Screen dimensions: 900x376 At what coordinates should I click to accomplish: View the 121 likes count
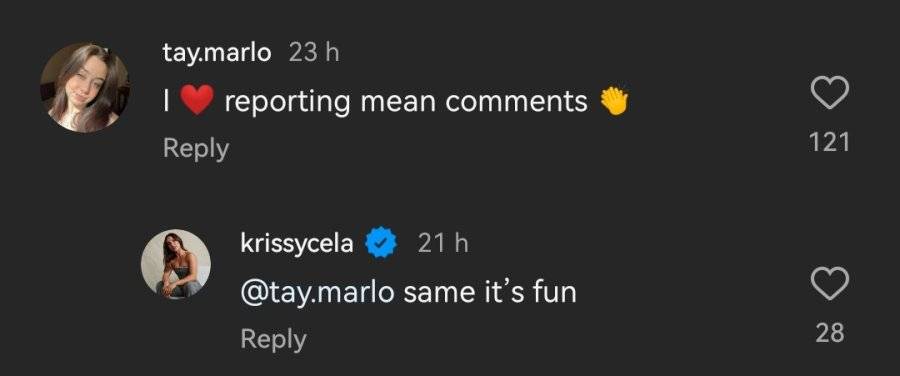tap(829, 142)
